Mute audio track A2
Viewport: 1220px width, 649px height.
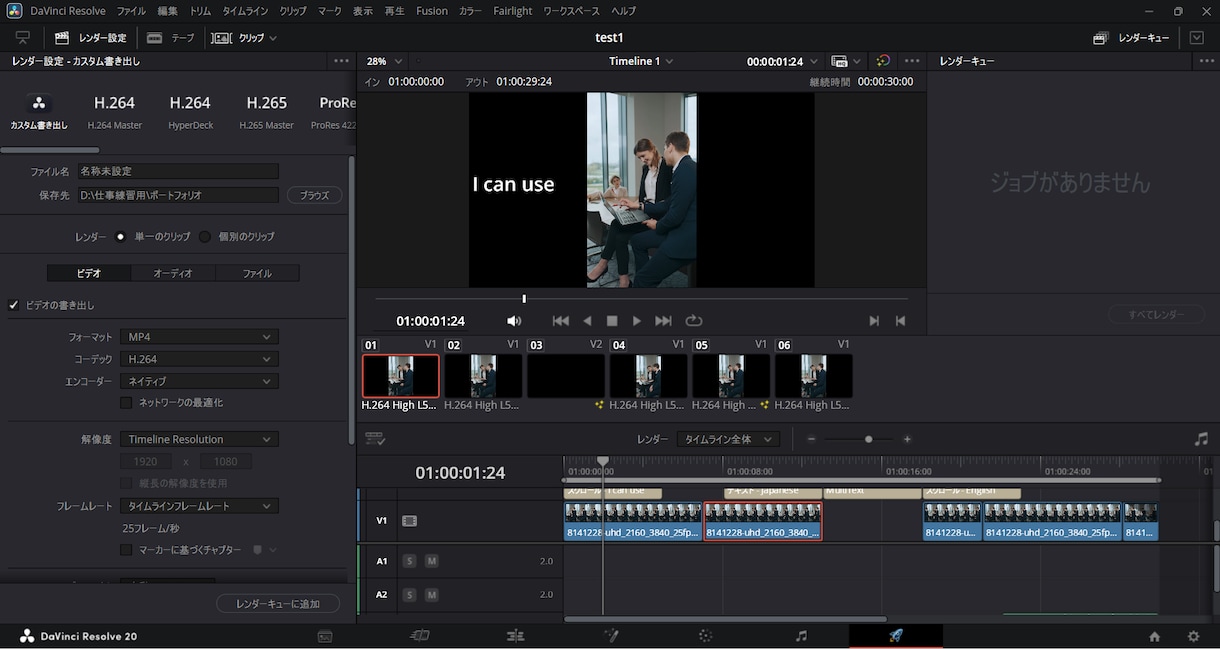431,594
